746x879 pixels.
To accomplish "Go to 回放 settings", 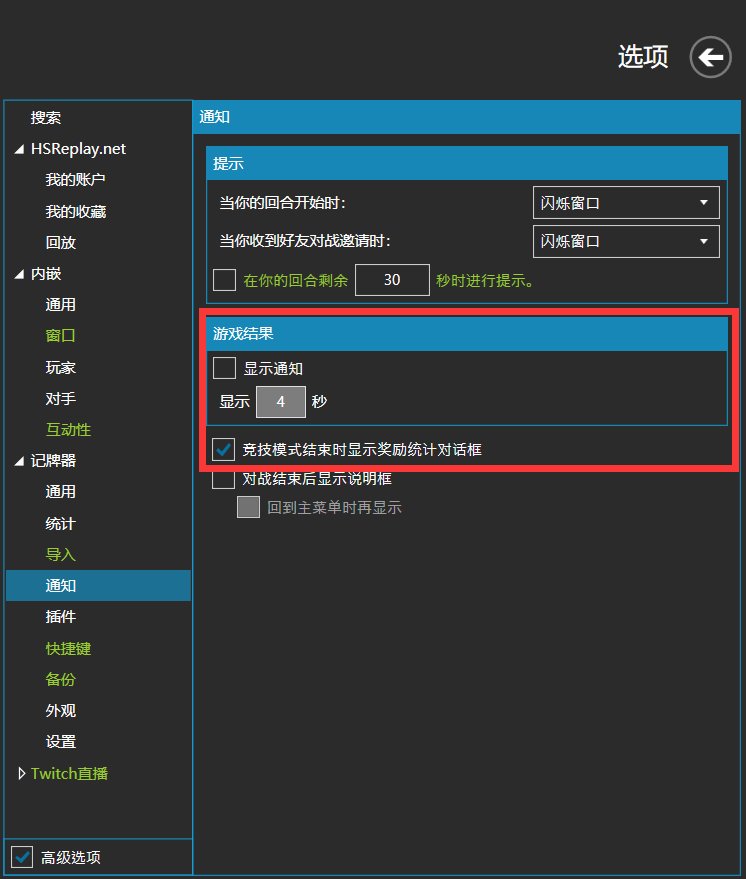I will 60,242.
